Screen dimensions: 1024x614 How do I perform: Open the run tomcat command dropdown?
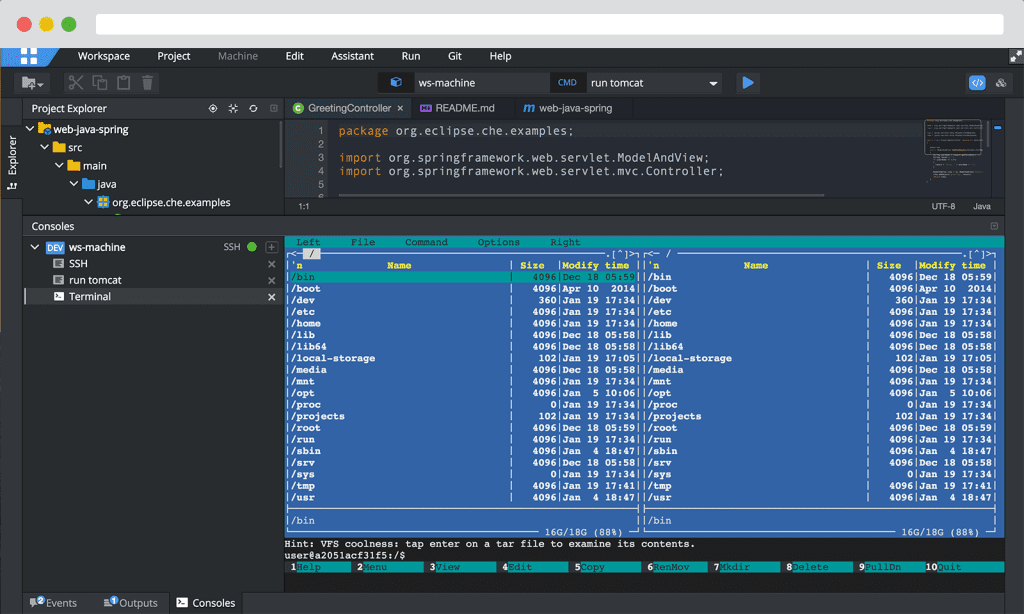click(712, 82)
